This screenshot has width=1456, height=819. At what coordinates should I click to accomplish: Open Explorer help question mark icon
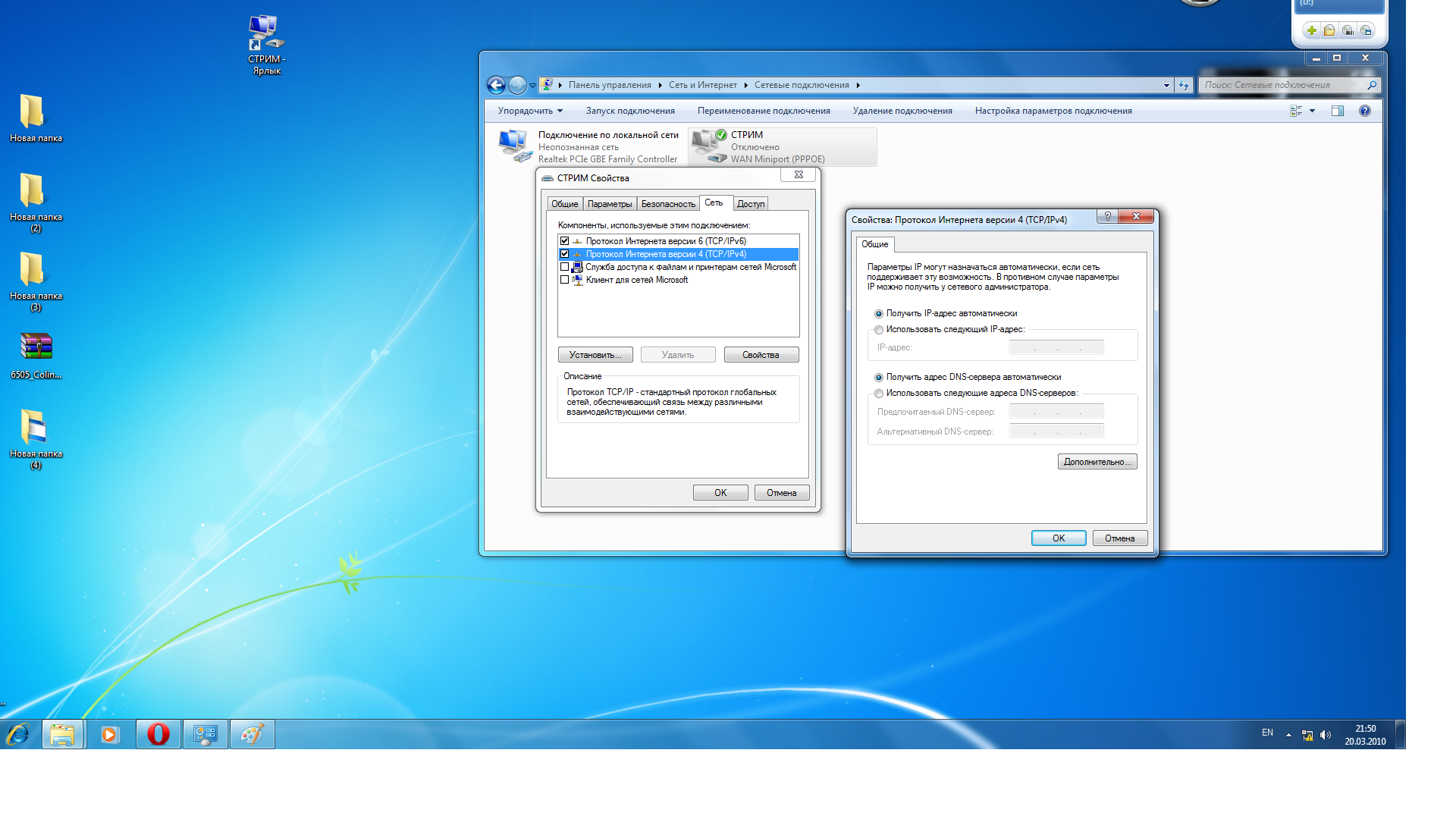(x=1365, y=111)
